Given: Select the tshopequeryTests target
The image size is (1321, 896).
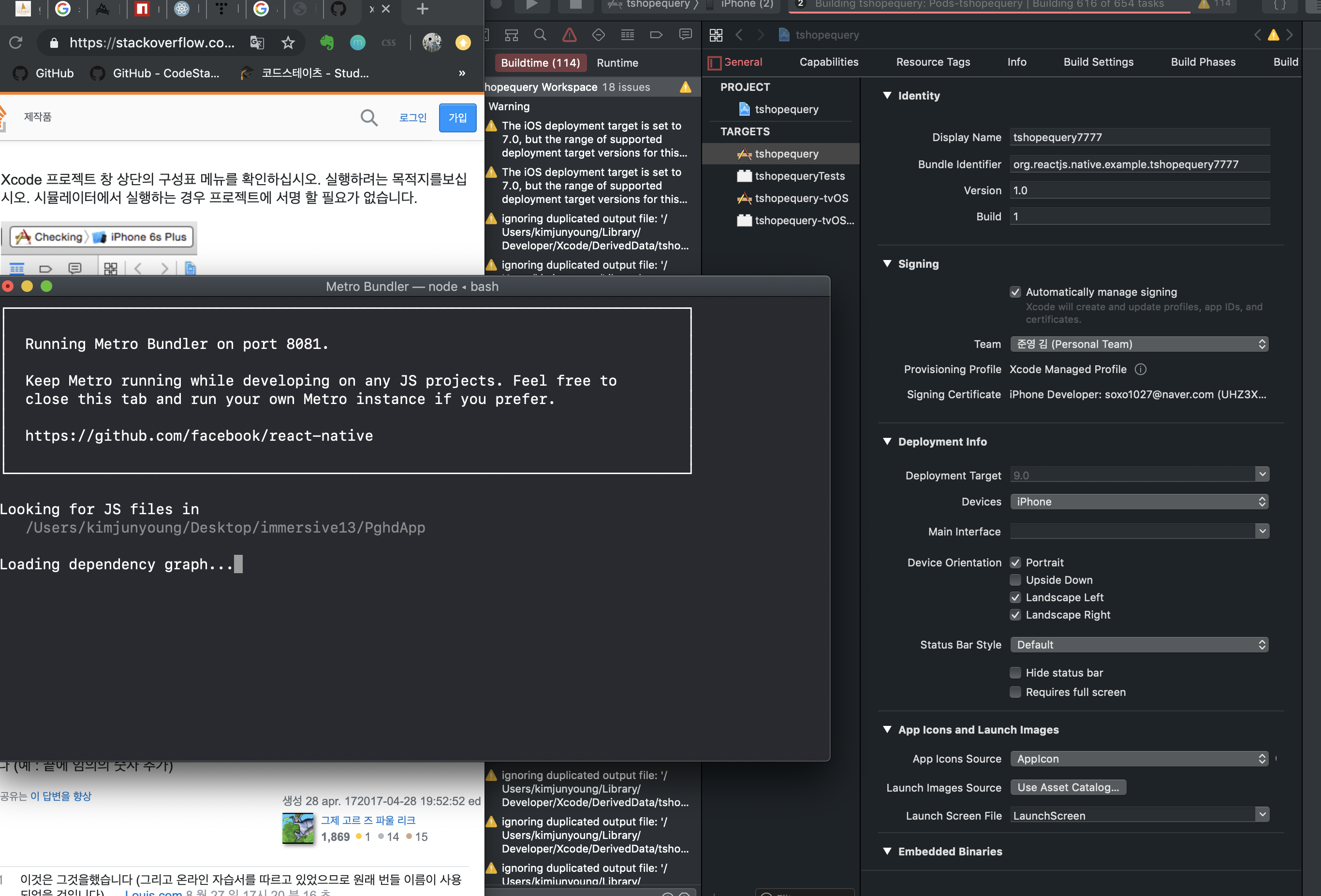Looking at the screenshot, I should tap(799, 176).
